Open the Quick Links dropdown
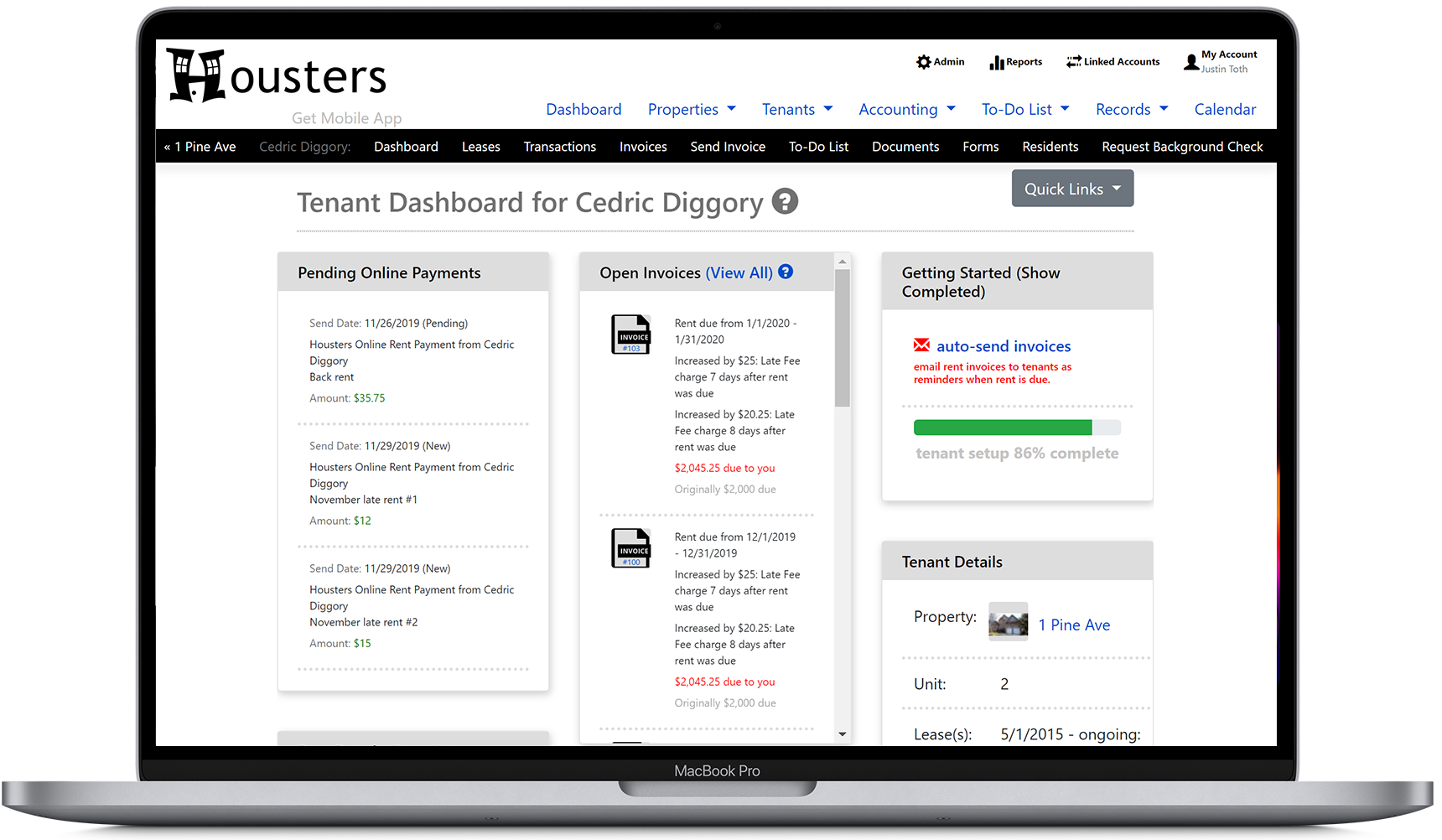Viewport: 1442px width, 840px height. (x=1071, y=188)
